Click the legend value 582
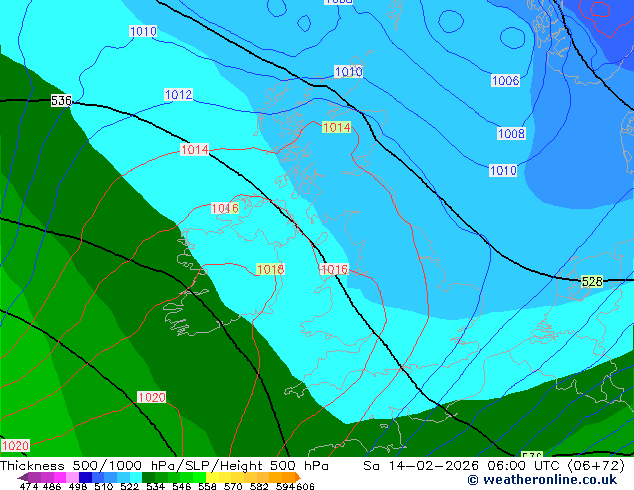 pos(259,486)
